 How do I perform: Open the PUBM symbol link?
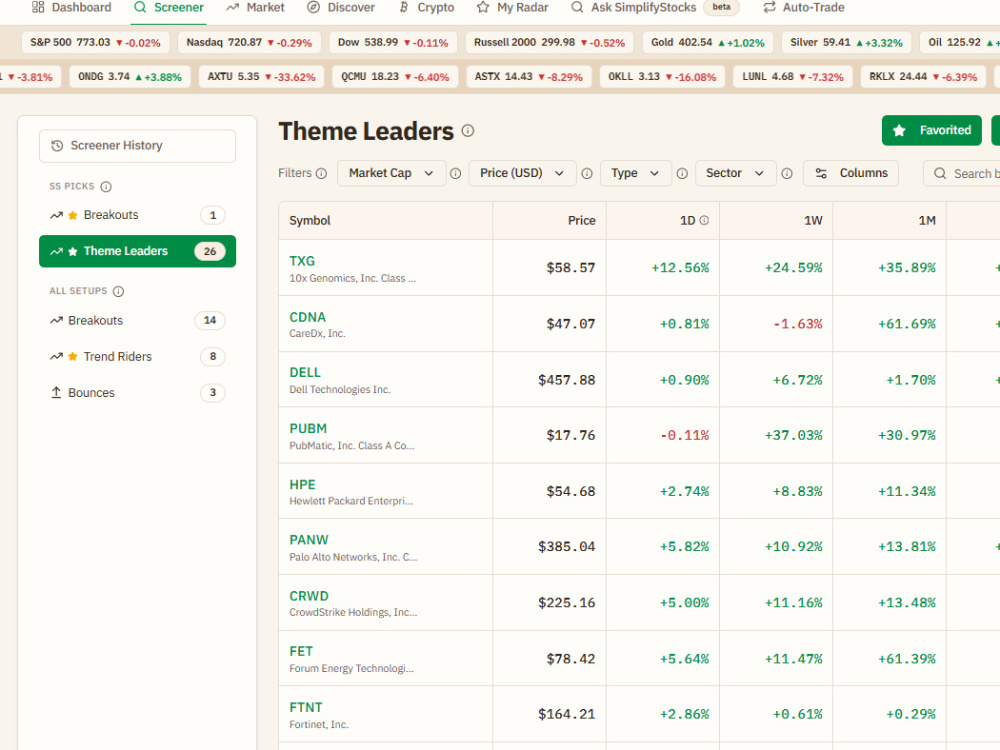(x=308, y=429)
